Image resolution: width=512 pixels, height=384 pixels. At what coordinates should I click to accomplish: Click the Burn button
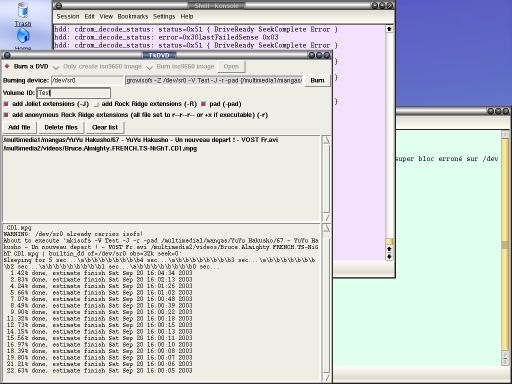point(317,80)
